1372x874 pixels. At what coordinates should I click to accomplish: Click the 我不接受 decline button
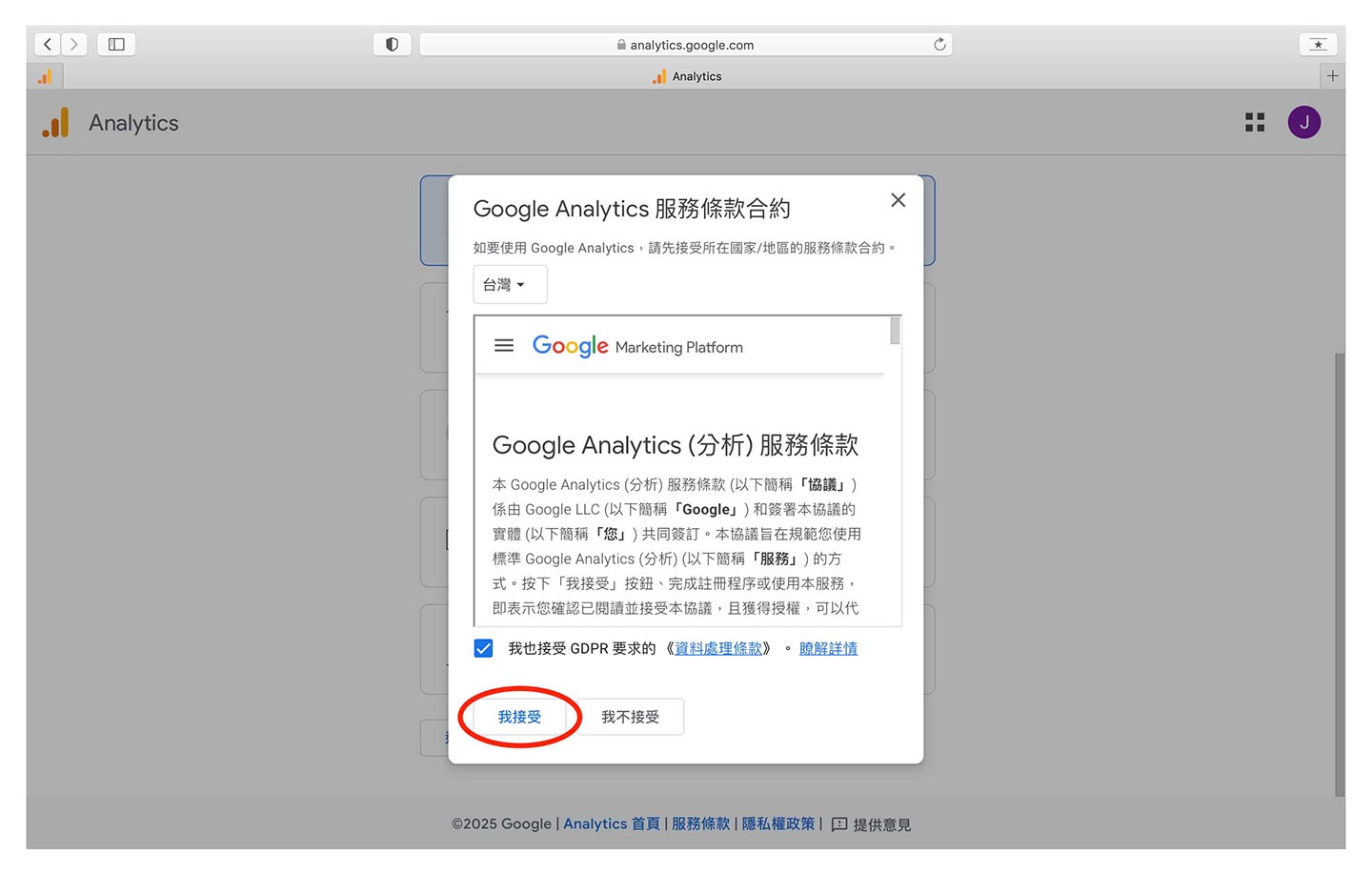pos(630,717)
